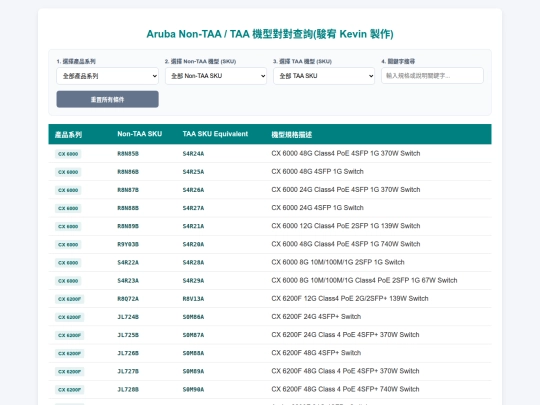Screen dimensions: 540x405
Task: Click TAA SKU cell S4R26A
Action: [x=193, y=190]
